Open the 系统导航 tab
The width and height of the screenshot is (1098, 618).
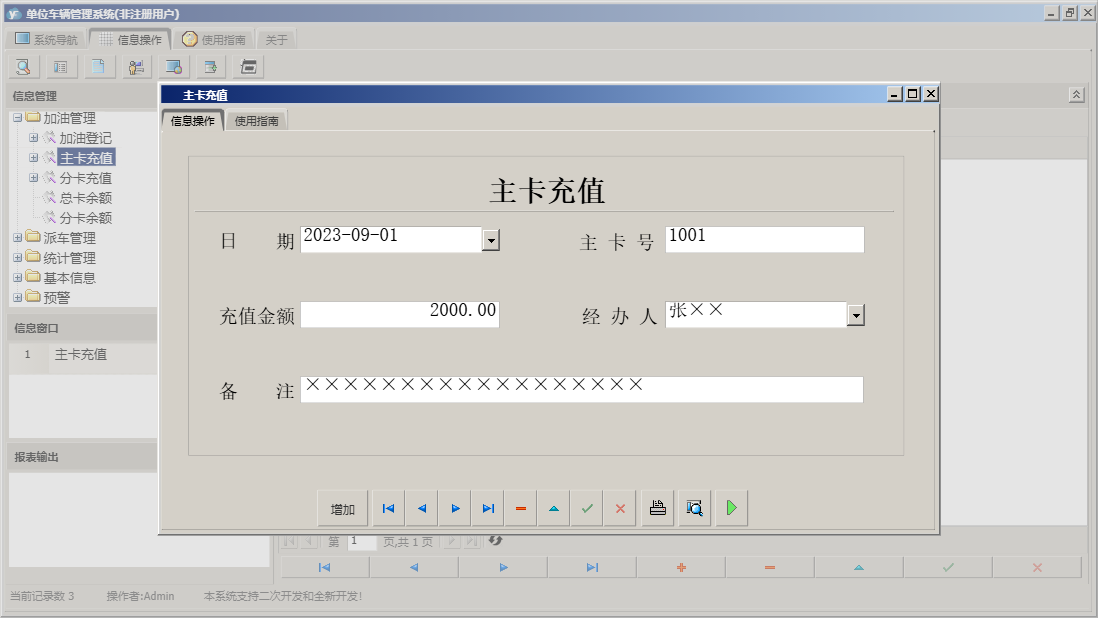point(45,38)
